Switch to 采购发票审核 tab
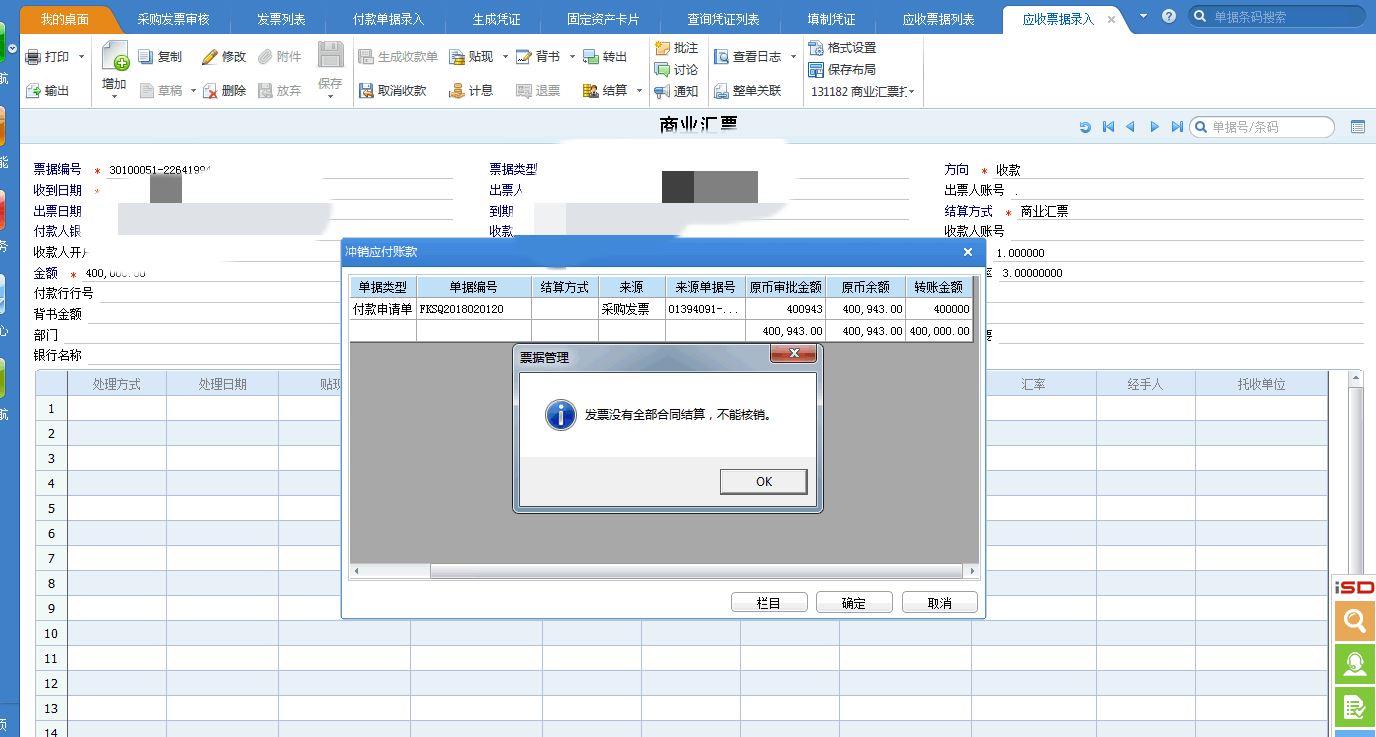1376x737 pixels. pos(173,19)
